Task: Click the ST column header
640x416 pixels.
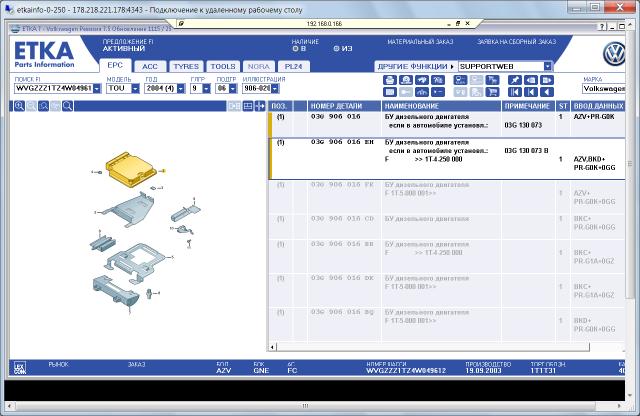Action: (563, 106)
